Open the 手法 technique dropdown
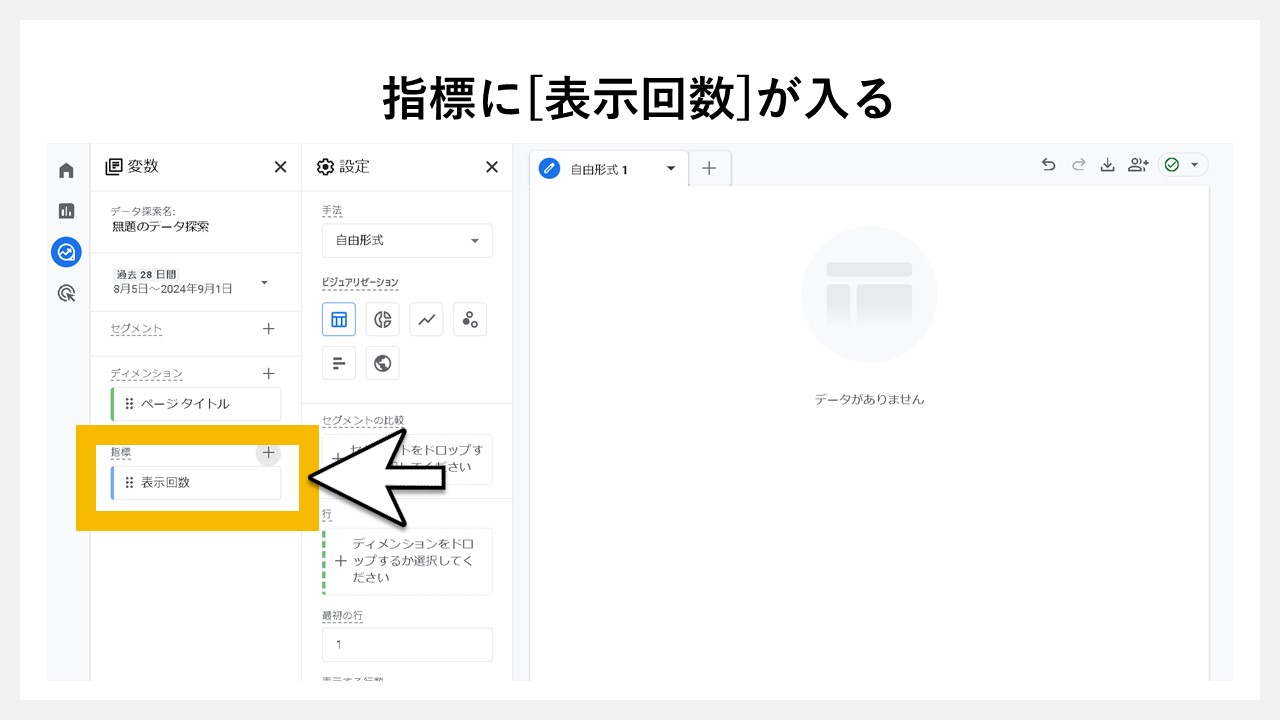The height and width of the screenshot is (720, 1280). point(407,240)
